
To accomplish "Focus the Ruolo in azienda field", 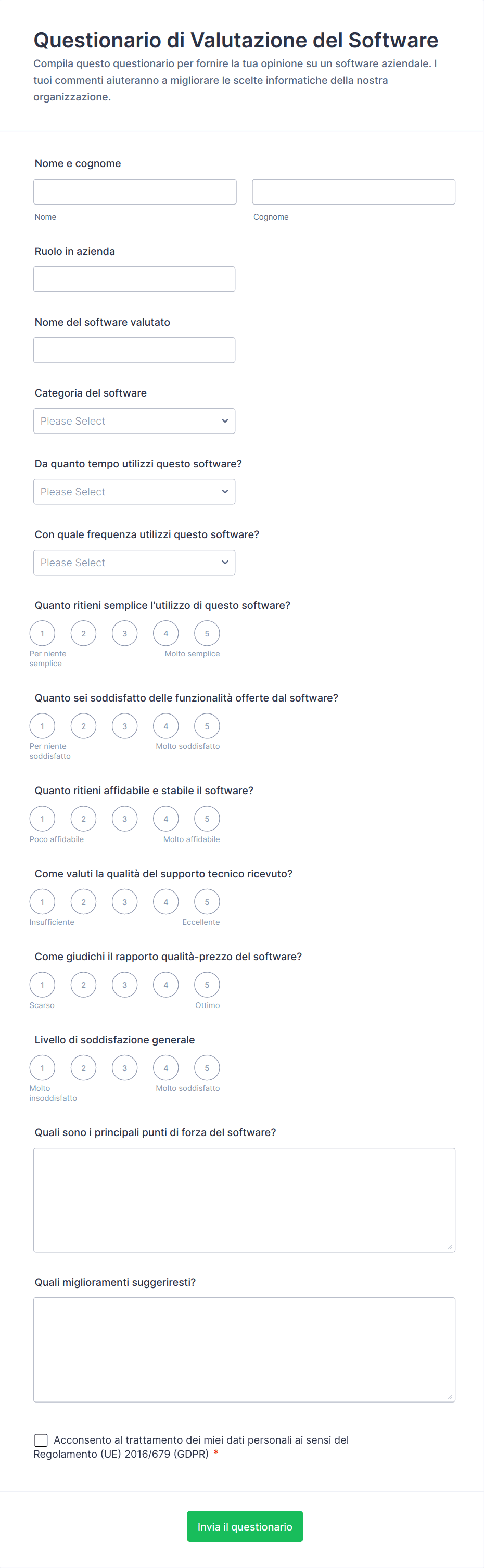I will tap(134, 279).
